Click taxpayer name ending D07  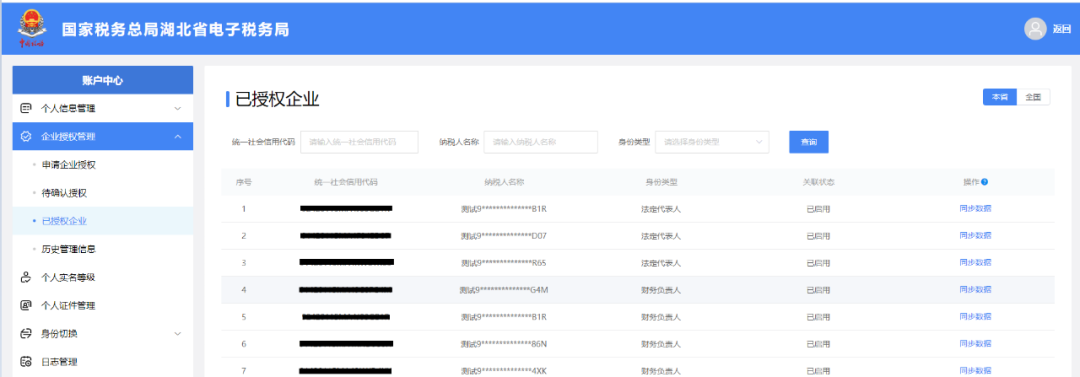[503, 236]
